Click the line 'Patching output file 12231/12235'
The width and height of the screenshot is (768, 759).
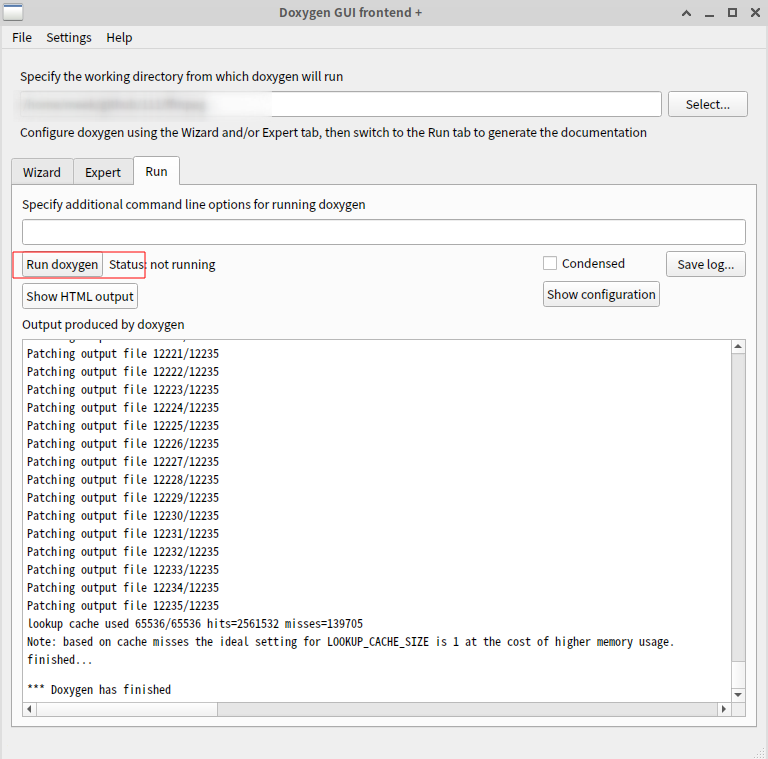(x=123, y=533)
